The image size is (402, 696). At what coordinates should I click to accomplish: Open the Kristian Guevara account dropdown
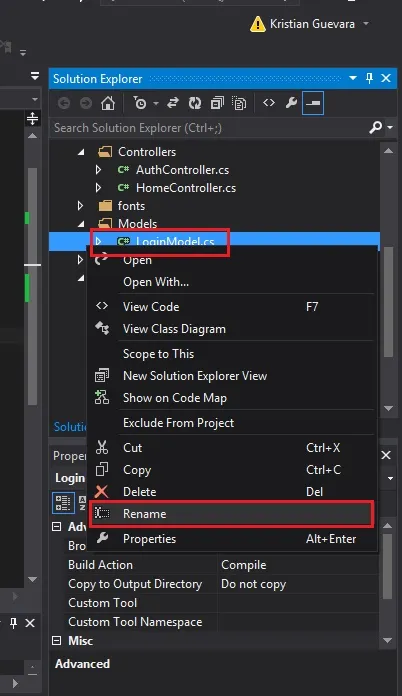[x=366, y=24]
